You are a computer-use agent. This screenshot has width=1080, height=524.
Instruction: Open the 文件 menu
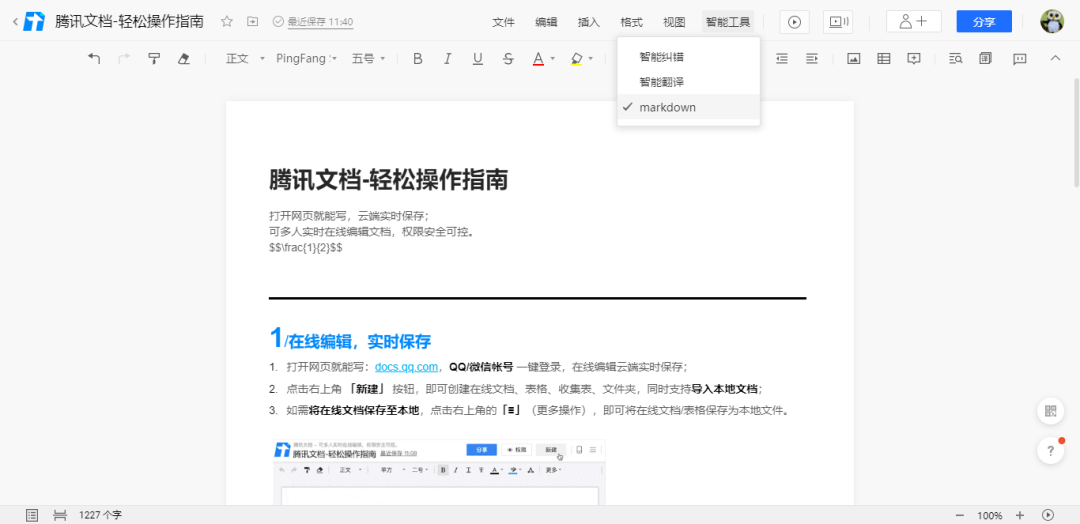(x=503, y=22)
